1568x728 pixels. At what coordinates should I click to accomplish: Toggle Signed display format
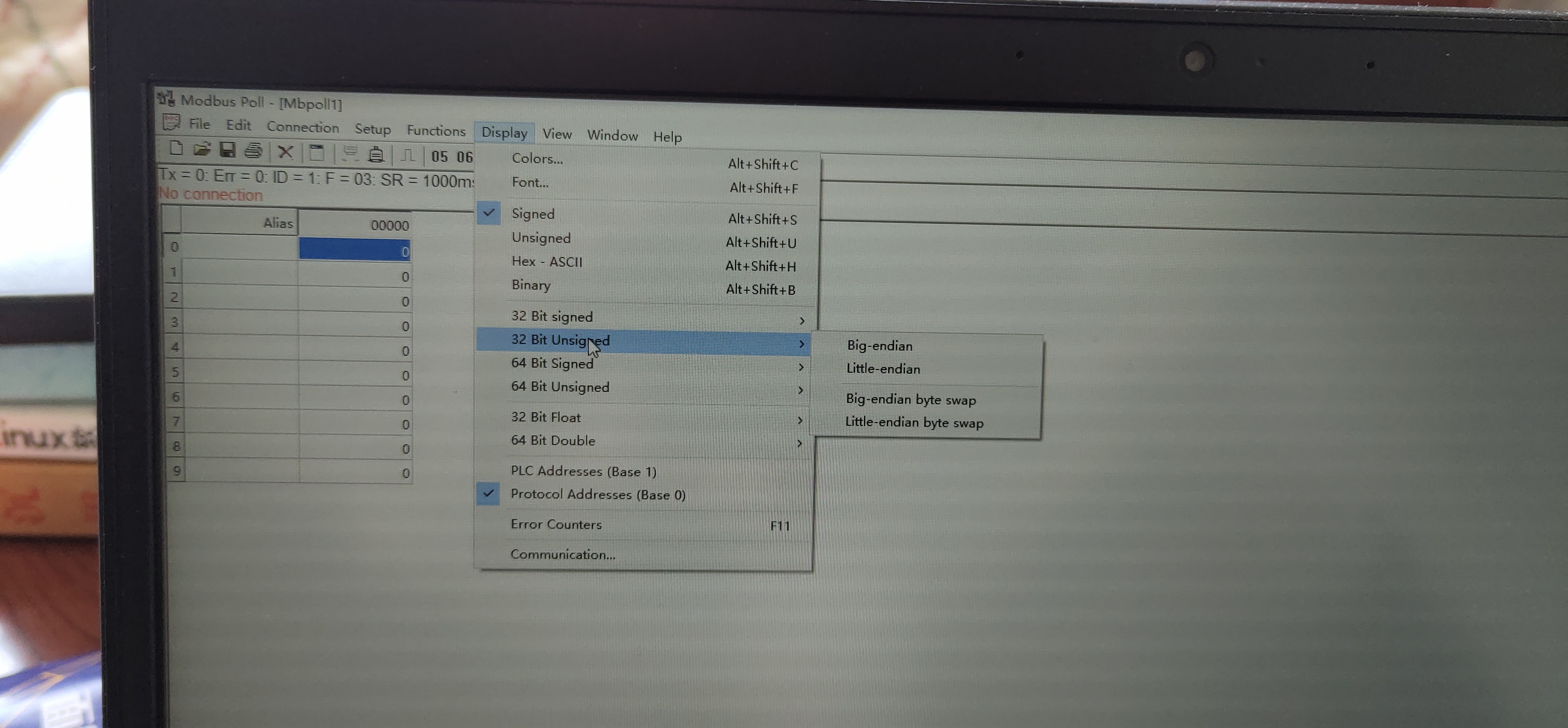[x=533, y=214]
